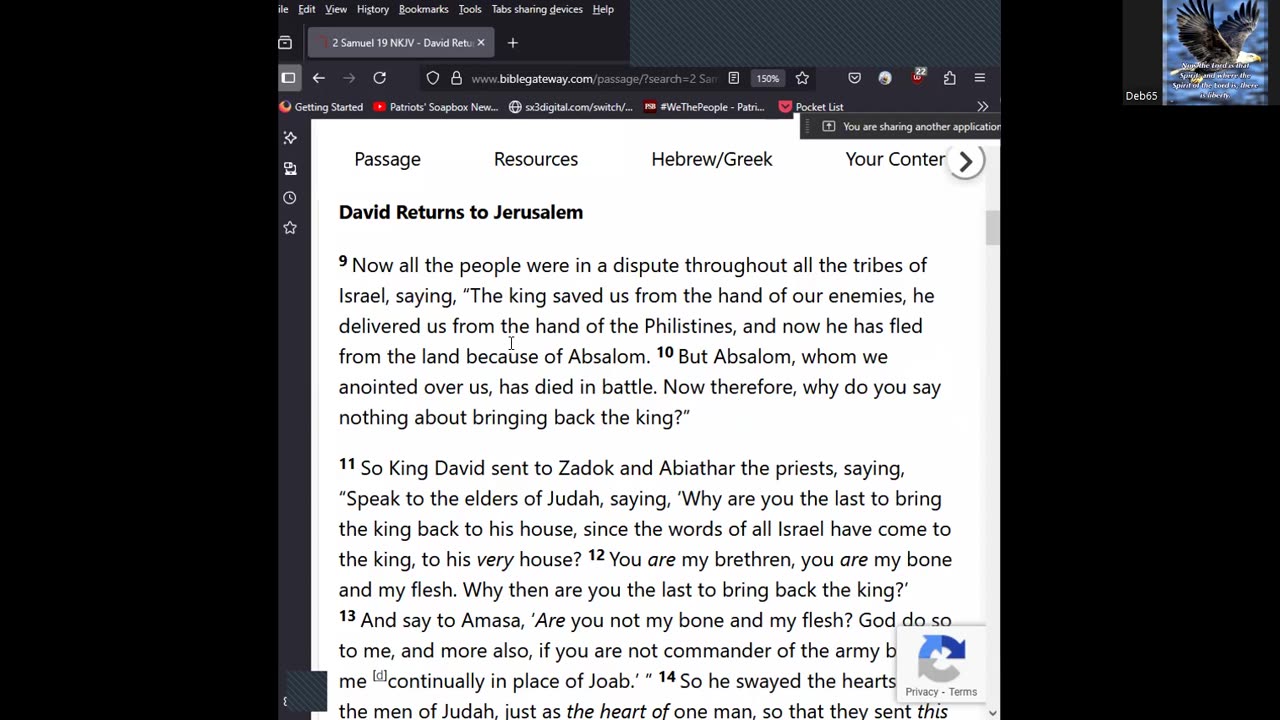Image resolution: width=1280 pixels, height=720 pixels.
Task: Open the bookmarks star sidebar icon
Action: [x=290, y=228]
